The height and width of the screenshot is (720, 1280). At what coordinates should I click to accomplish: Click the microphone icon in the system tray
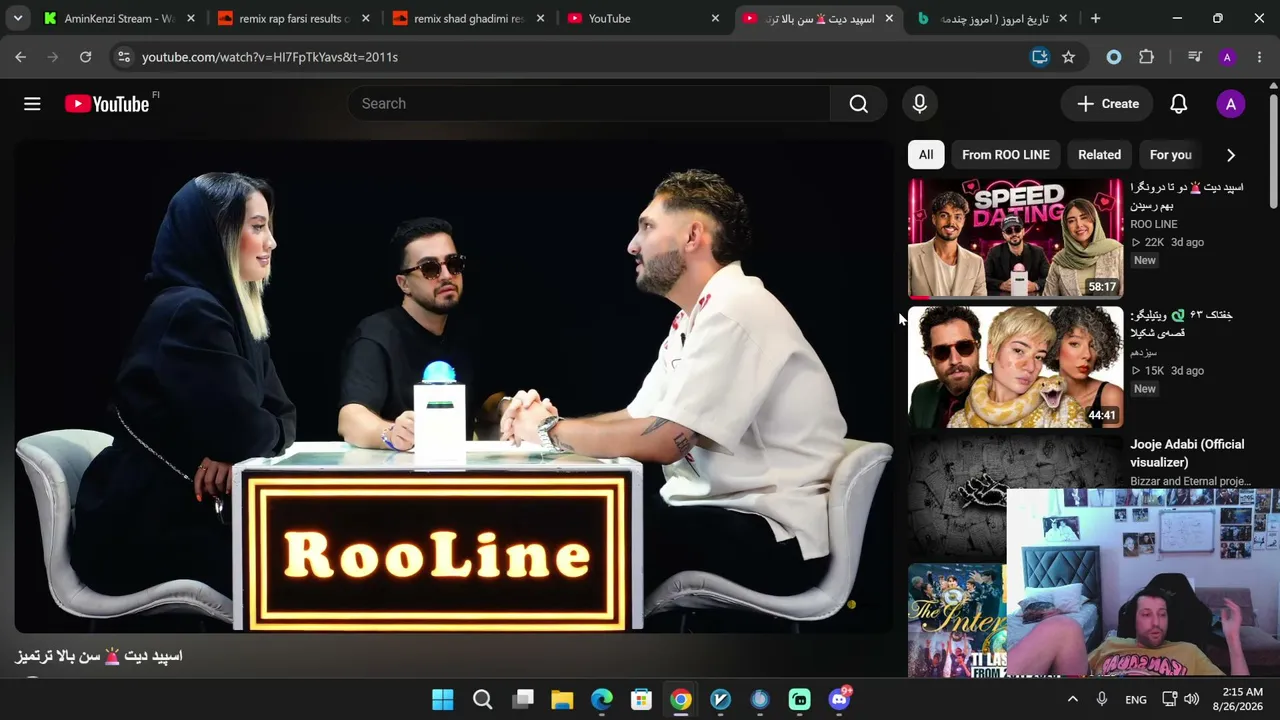pyautogui.click(x=1102, y=699)
